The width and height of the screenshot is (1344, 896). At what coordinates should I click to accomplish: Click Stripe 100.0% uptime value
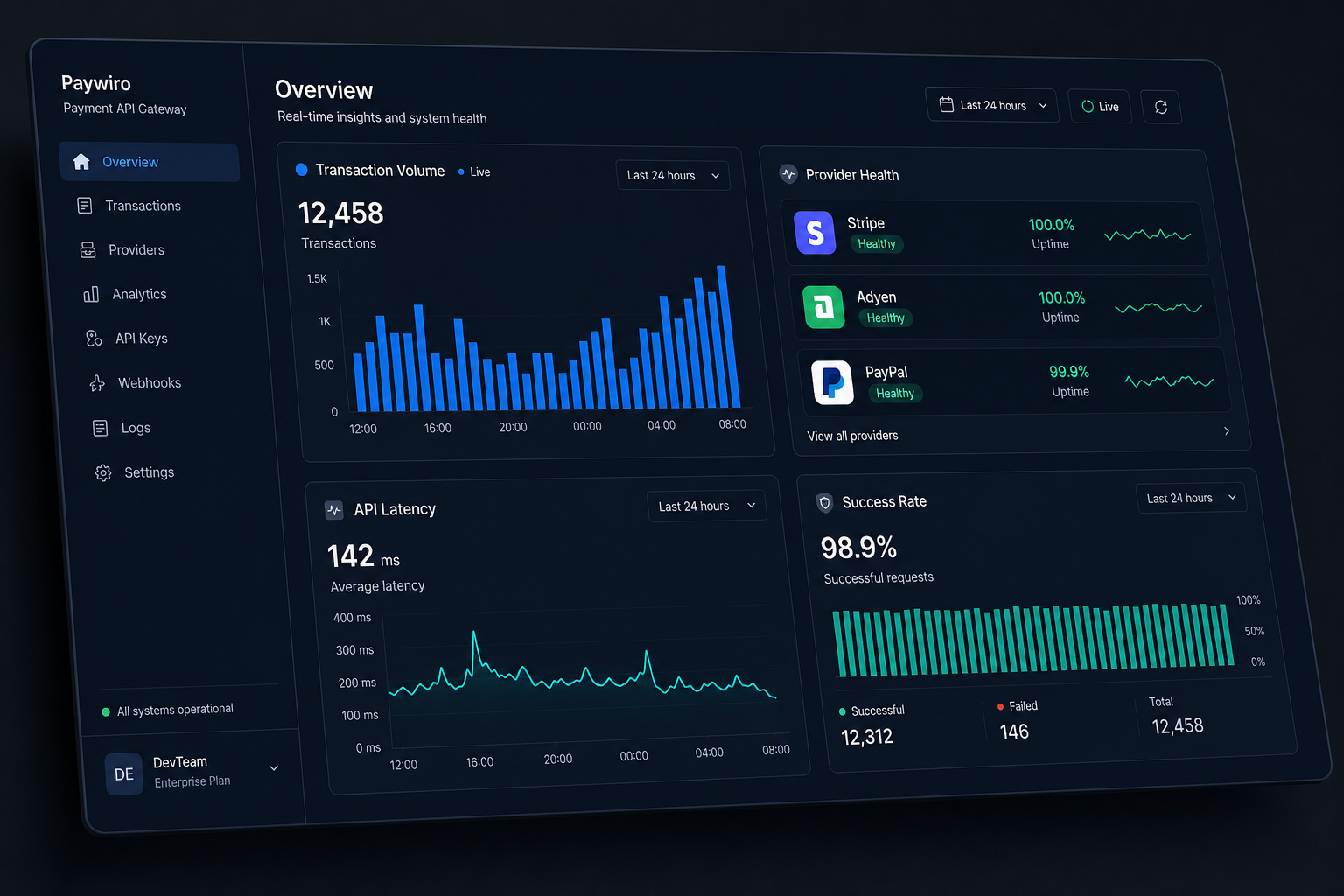tap(1051, 225)
